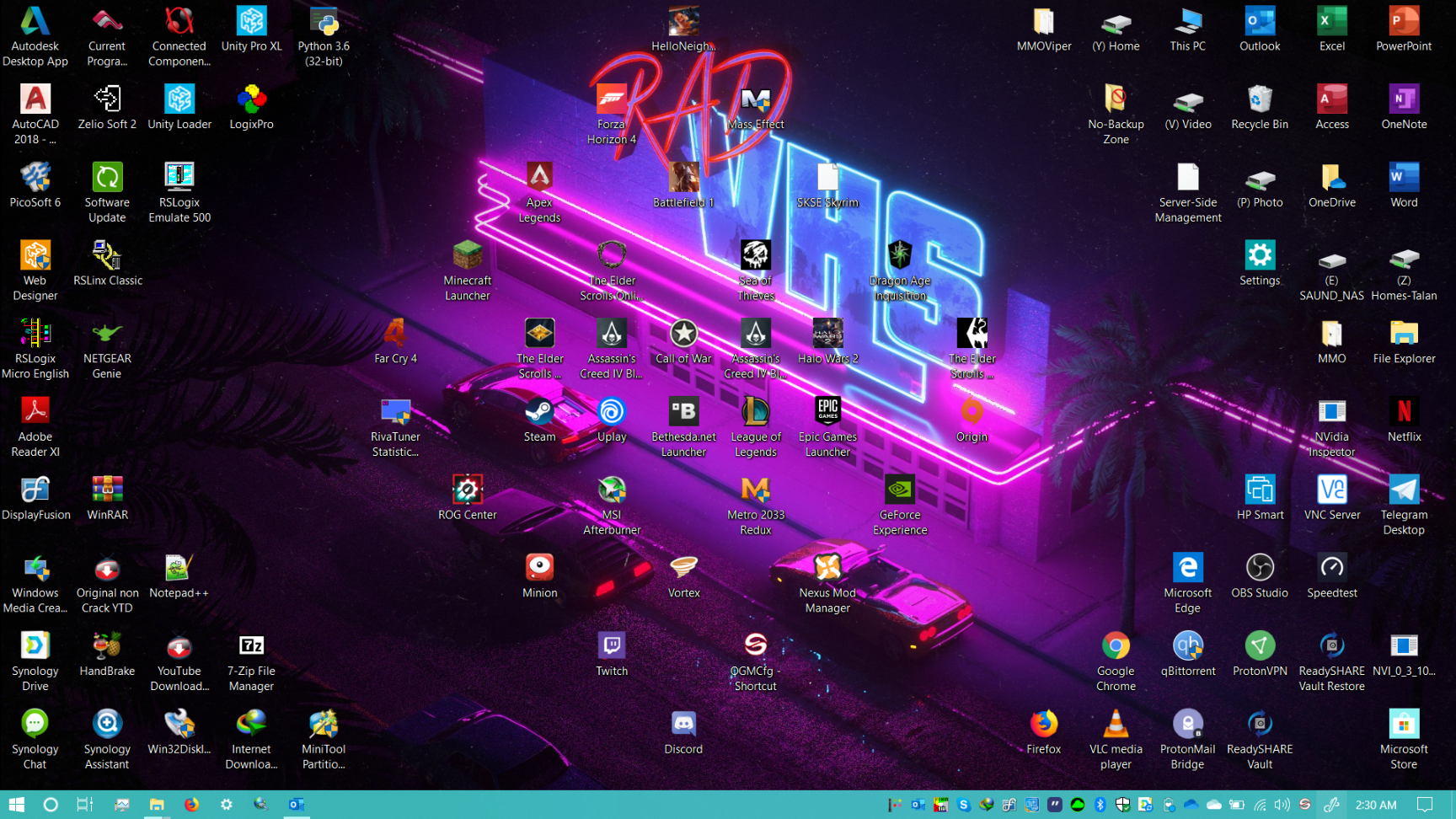The width and height of the screenshot is (1456, 819).
Task: Select the MSI Afterburner icon
Action: [612, 506]
